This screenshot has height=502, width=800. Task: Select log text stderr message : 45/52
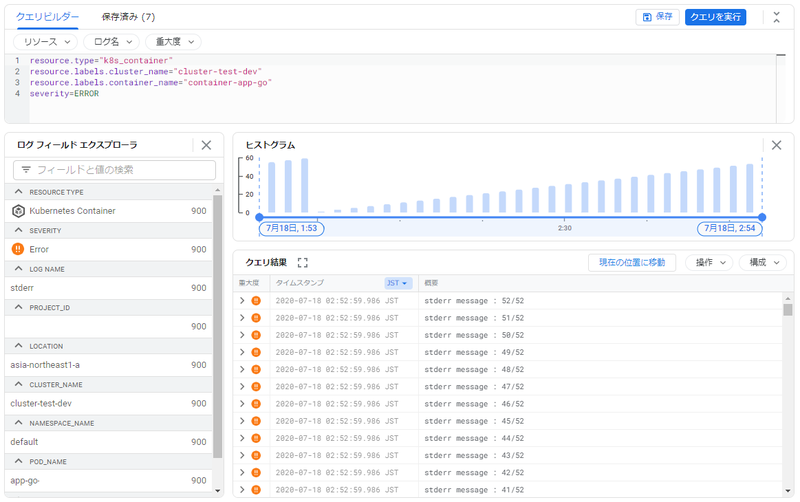[x=474, y=421]
